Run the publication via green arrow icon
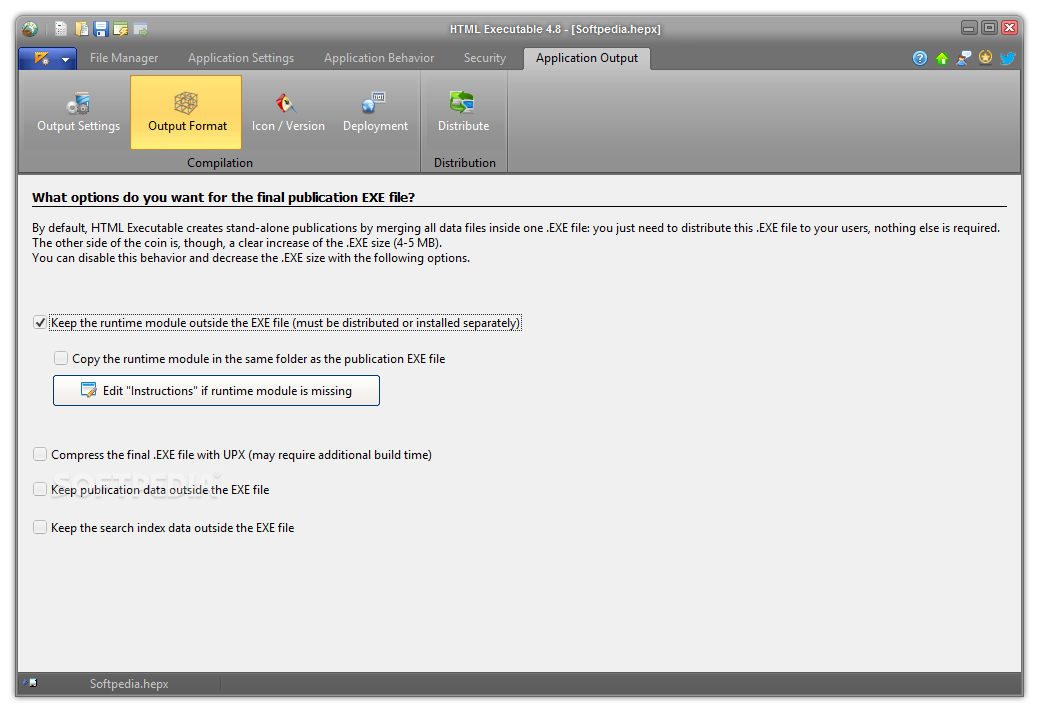The image size is (1039, 712). (x=140, y=28)
